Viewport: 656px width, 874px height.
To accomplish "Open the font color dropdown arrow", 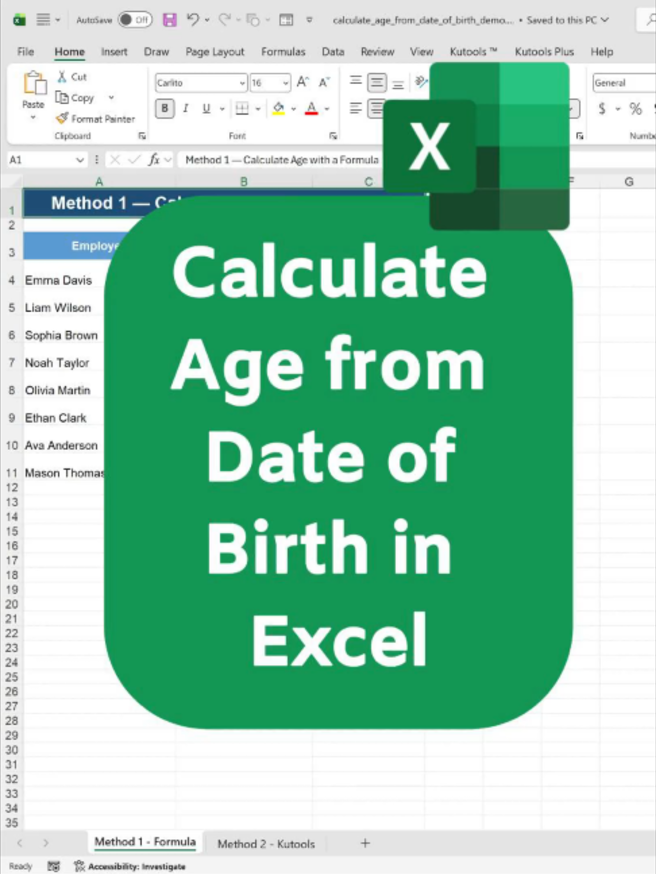I will click(x=327, y=109).
